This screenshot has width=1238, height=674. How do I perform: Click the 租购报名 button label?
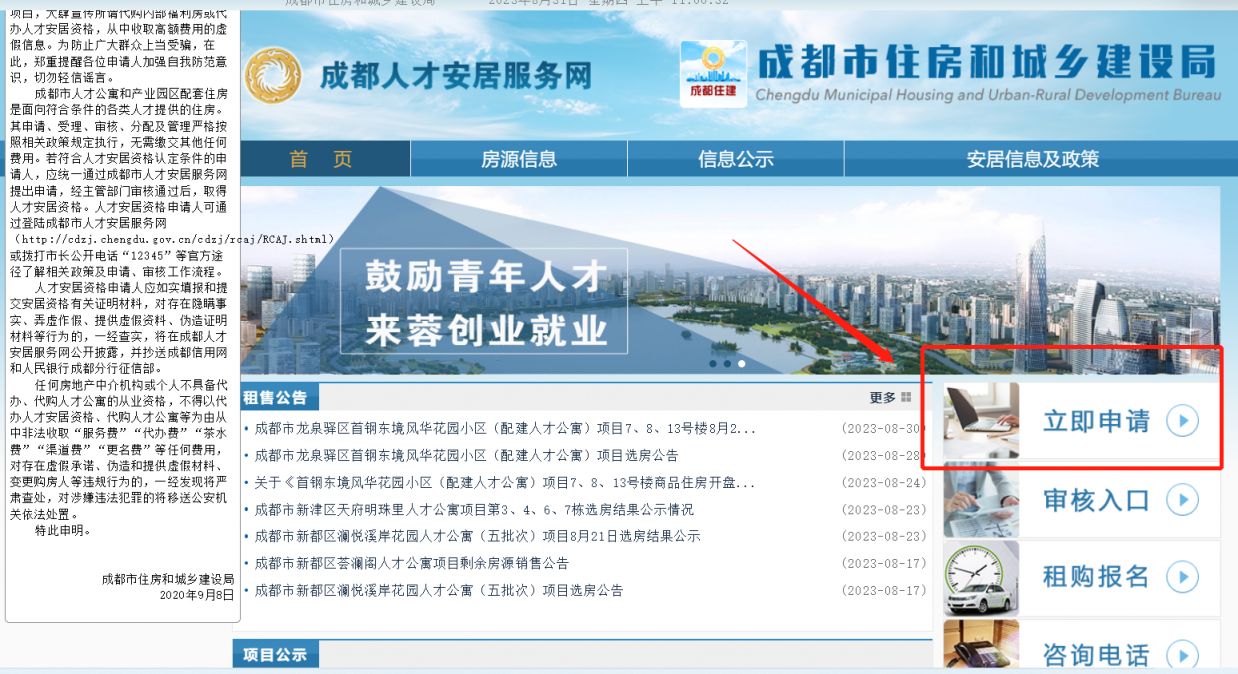coord(1096,577)
